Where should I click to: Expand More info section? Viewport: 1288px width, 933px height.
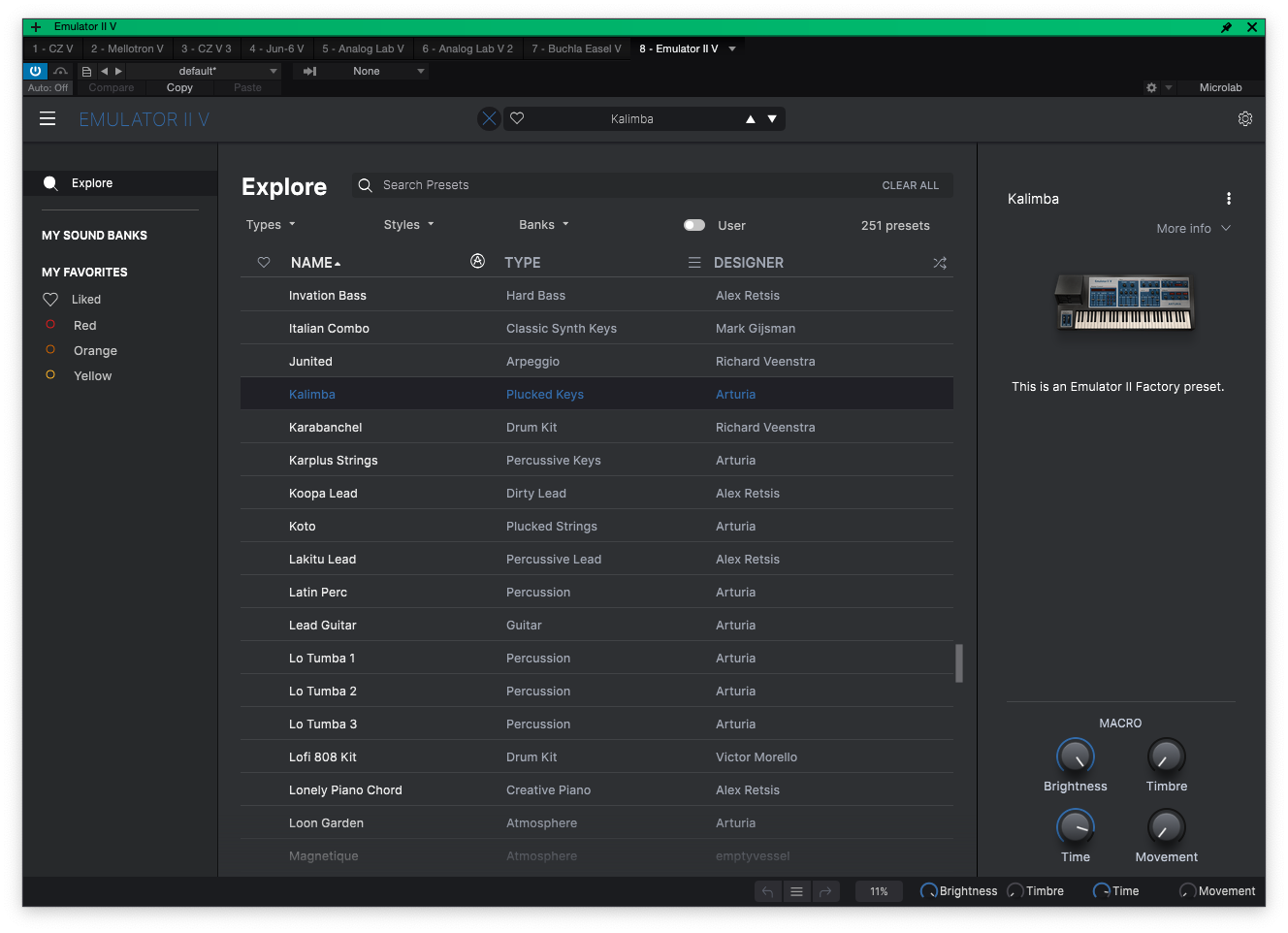pyautogui.click(x=1193, y=229)
